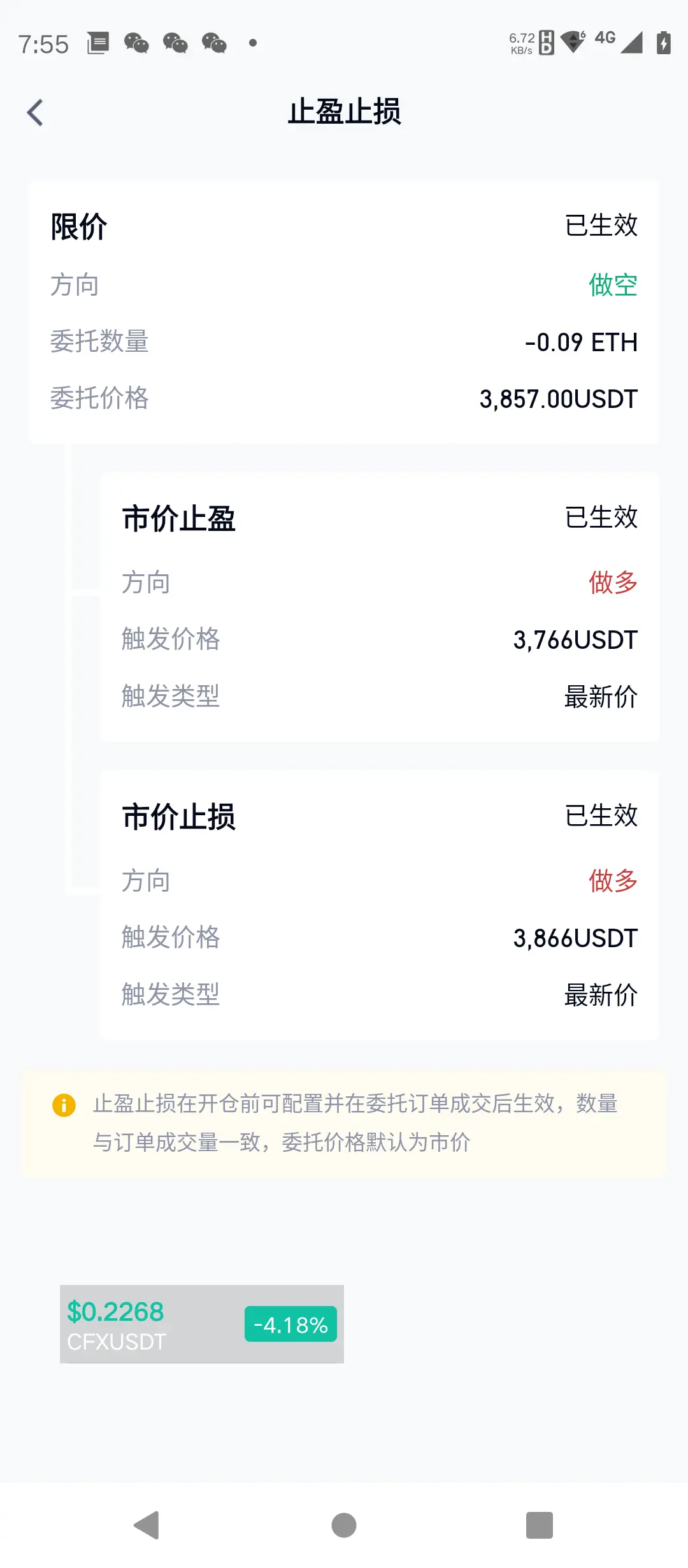This screenshot has height=1568, width=688.
Task: Tap the Android home circle button
Action: [344, 1525]
